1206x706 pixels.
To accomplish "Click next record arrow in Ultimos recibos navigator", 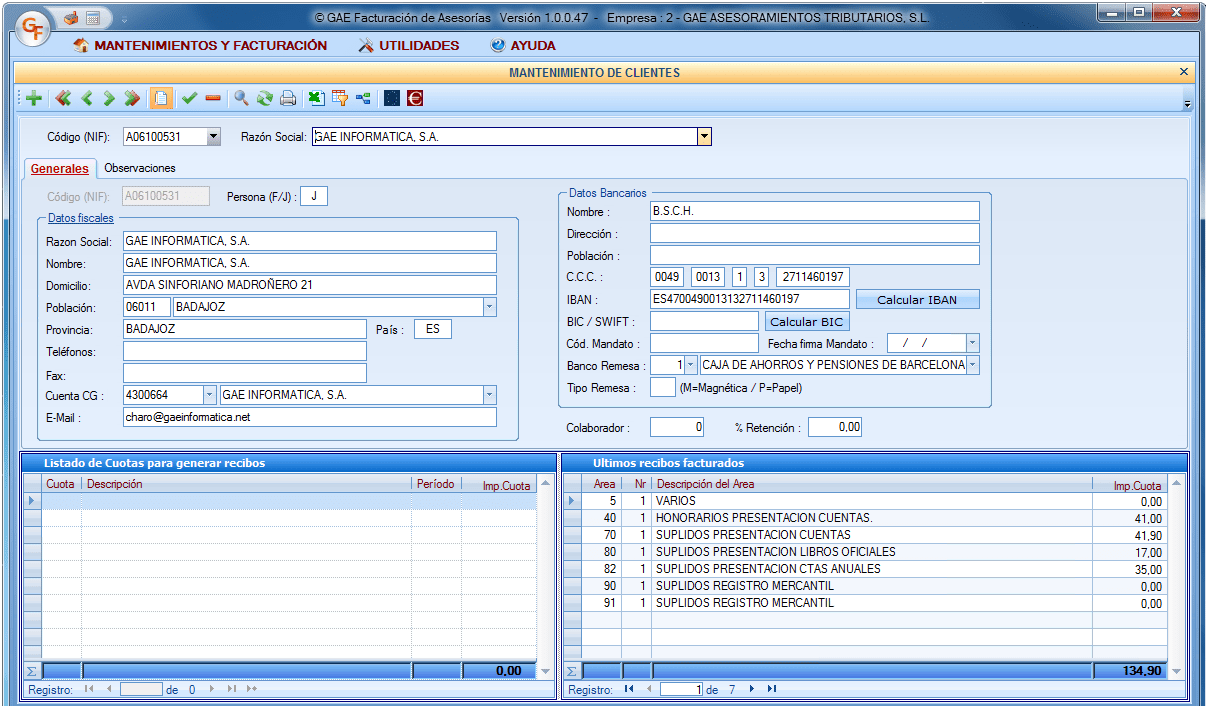I will 752,689.
